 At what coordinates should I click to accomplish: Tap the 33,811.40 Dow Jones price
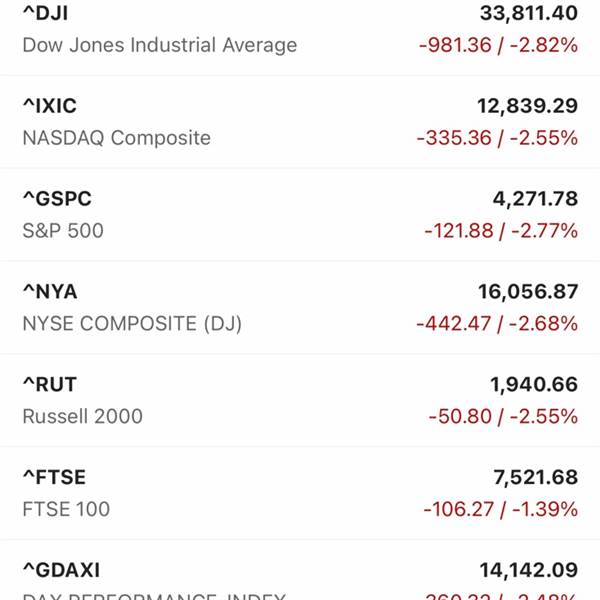(x=529, y=13)
